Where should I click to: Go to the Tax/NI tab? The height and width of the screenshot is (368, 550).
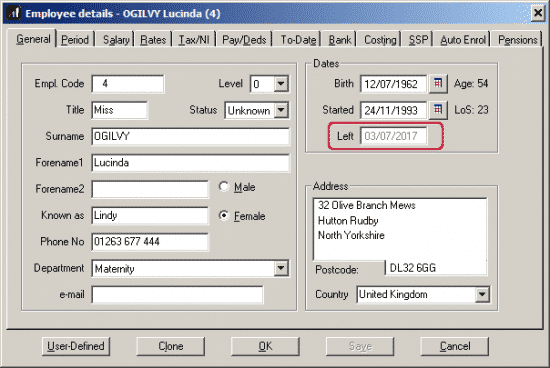194,40
